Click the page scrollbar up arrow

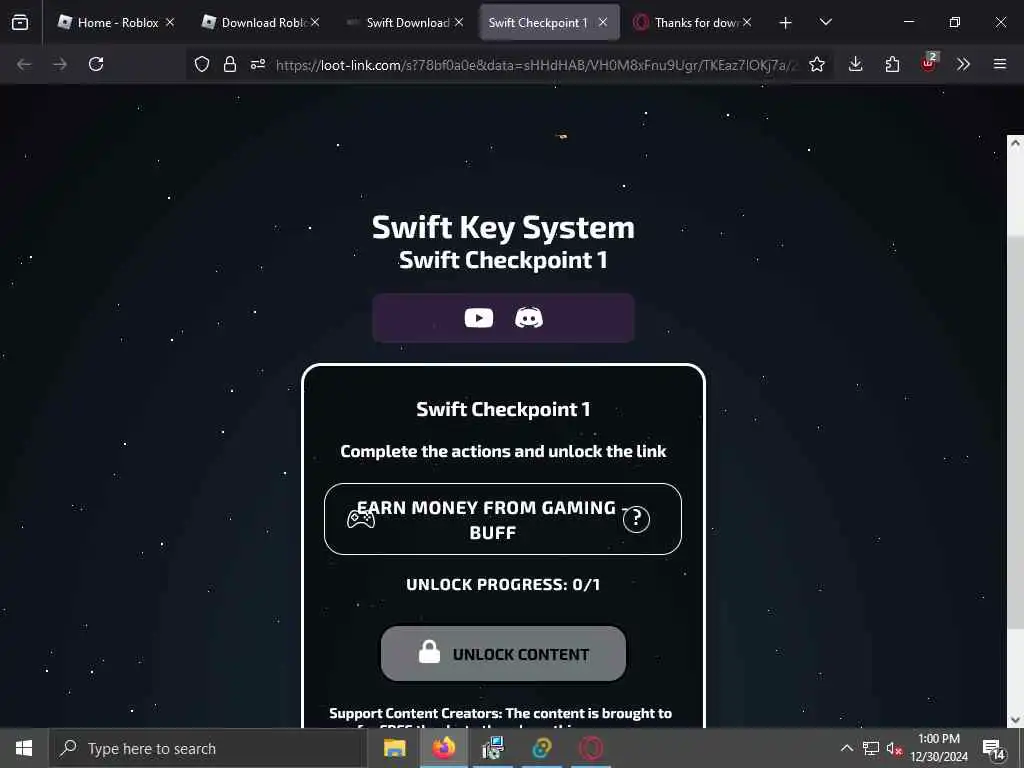pyautogui.click(x=1016, y=144)
